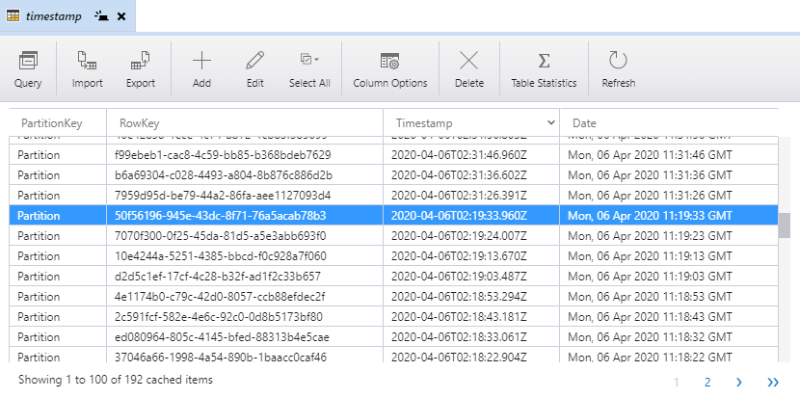Select row b6a69304-c028-4493-a804-8b876c886d2b
800x398 pixels.
394,175
